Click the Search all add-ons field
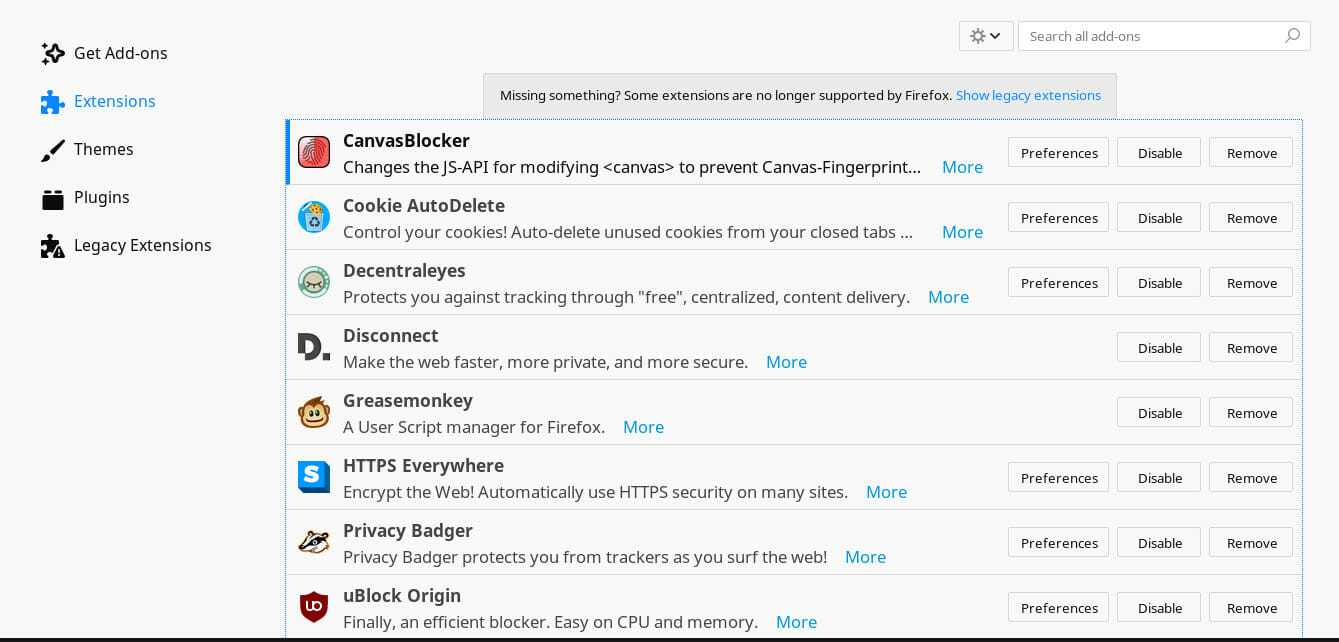This screenshot has height=642, width=1339. click(1164, 36)
